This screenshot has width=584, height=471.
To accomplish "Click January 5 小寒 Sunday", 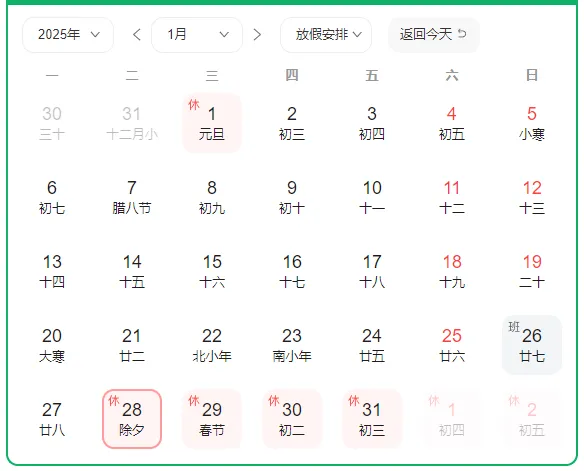I will pos(532,123).
